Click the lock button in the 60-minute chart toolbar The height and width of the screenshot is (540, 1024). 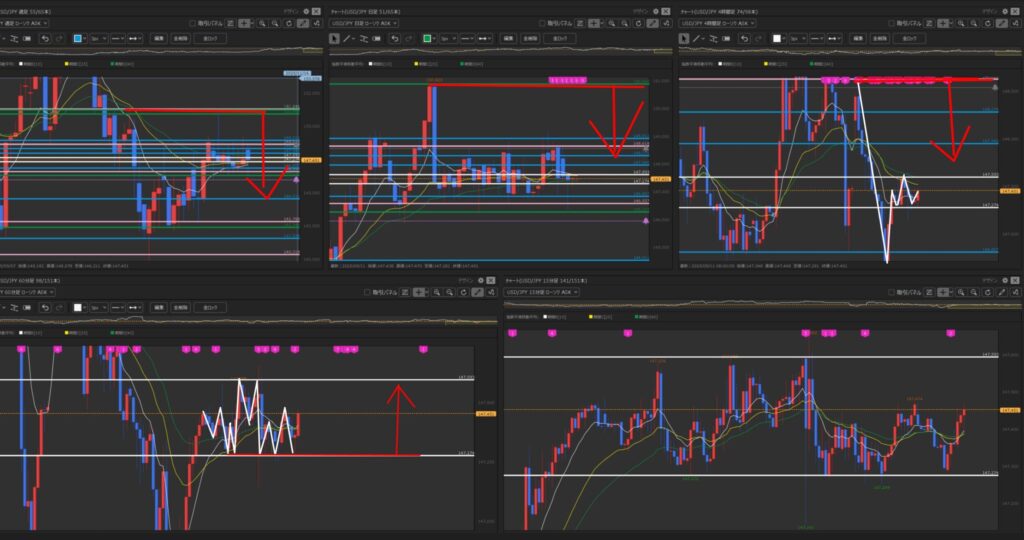pos(209,307)
